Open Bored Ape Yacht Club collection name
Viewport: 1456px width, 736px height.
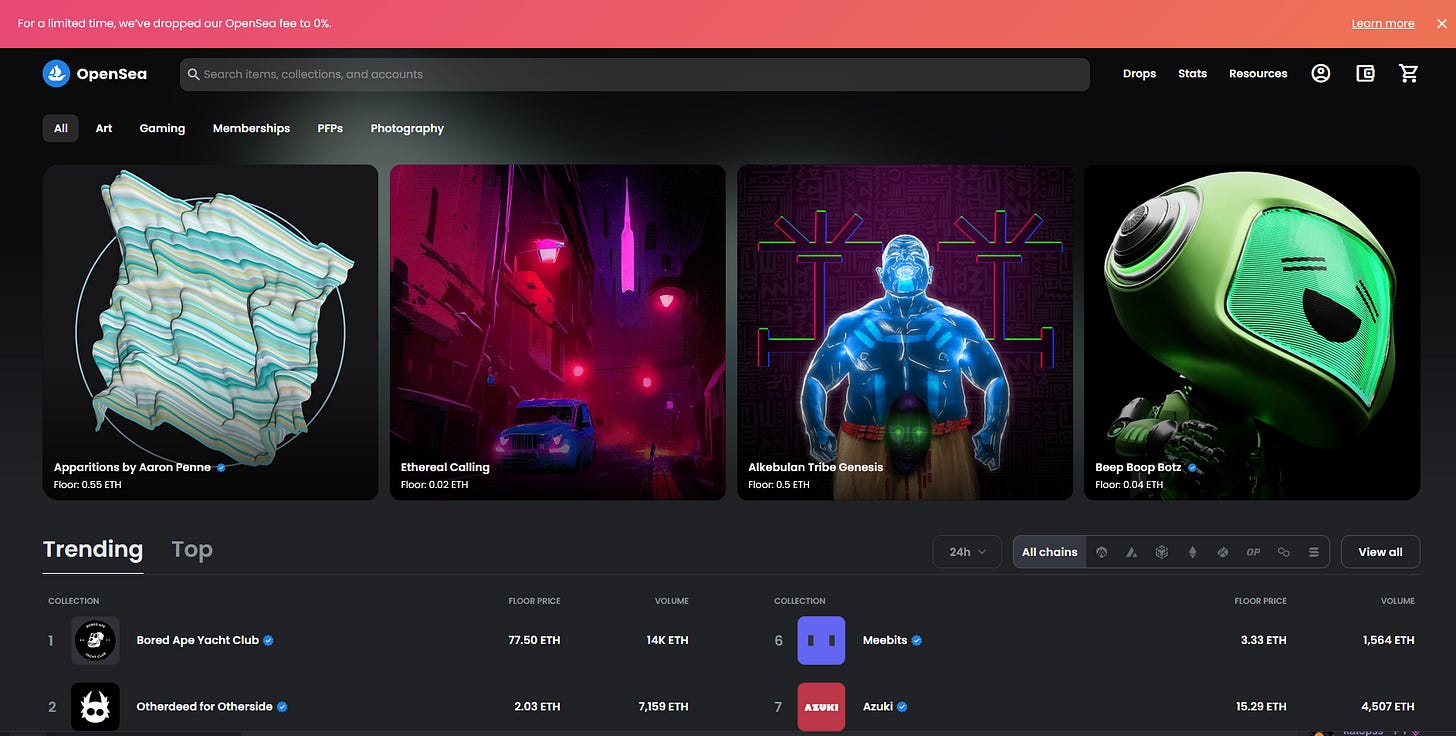tap(198, 640)
